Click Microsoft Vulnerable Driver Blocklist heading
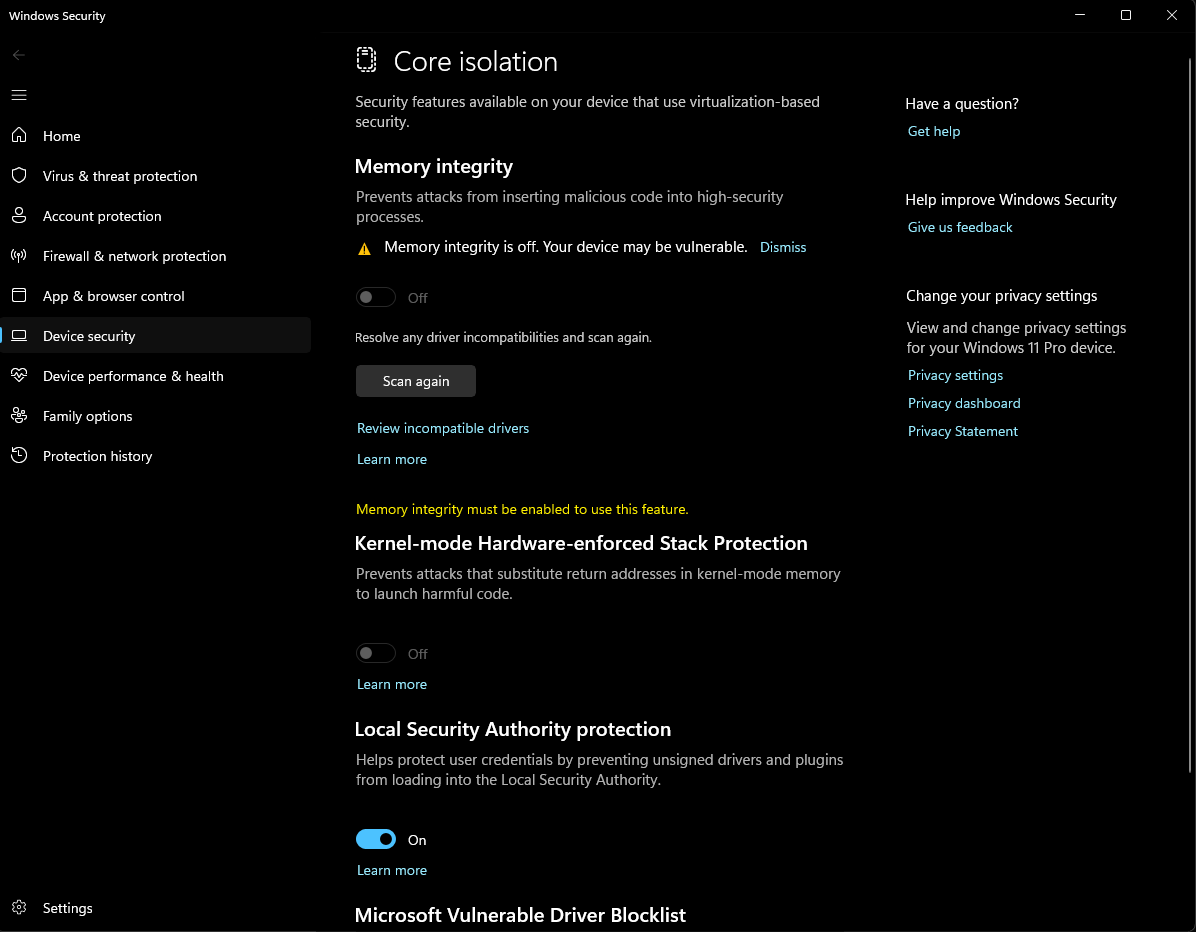 click(520, 915)
